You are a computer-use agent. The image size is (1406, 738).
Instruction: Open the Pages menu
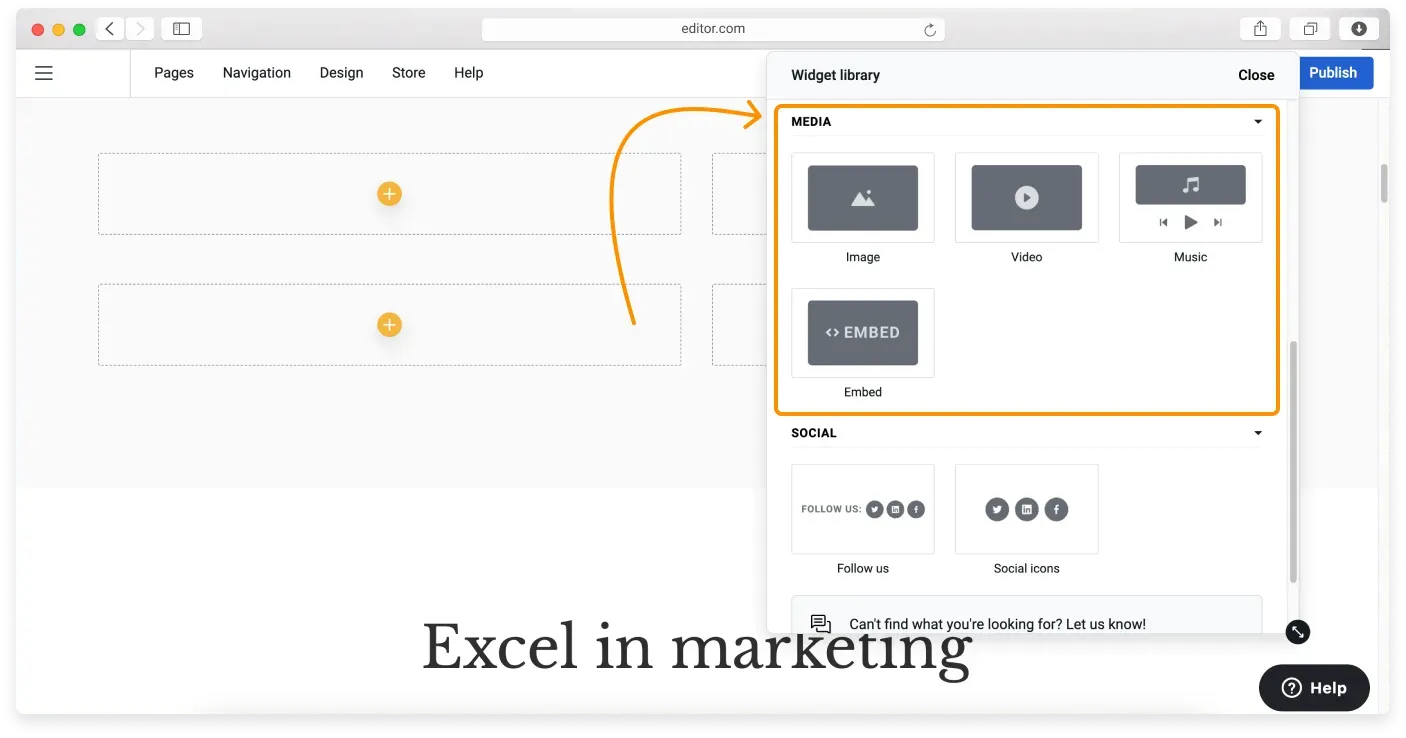pyautogui.click(x=174, y=73)
